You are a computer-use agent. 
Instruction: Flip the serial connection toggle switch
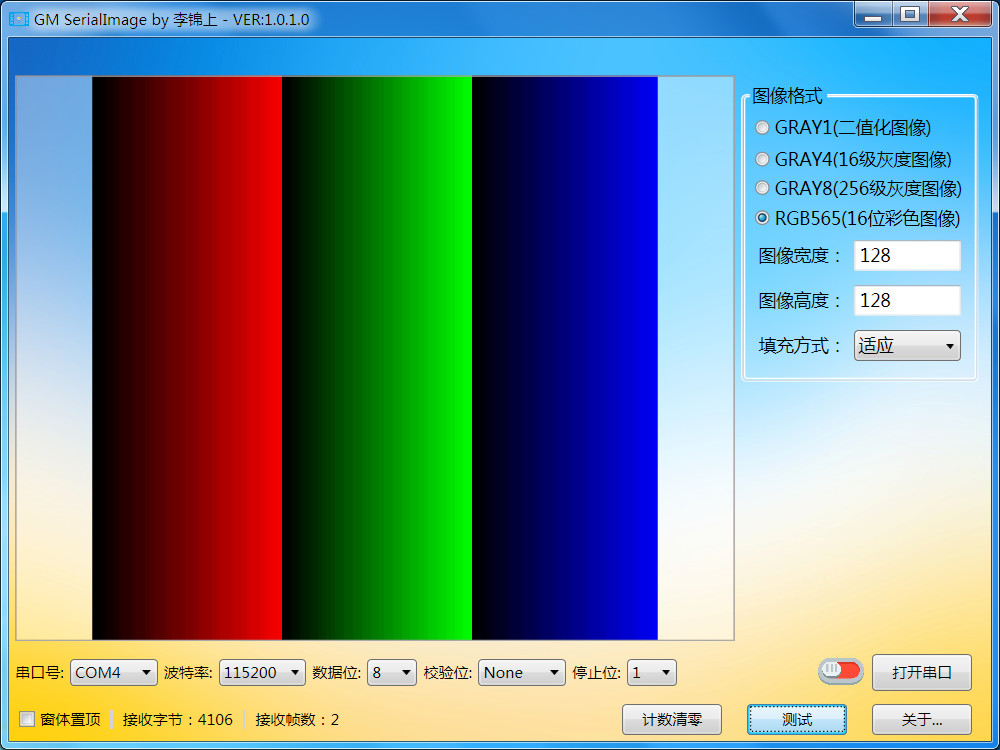839,672
